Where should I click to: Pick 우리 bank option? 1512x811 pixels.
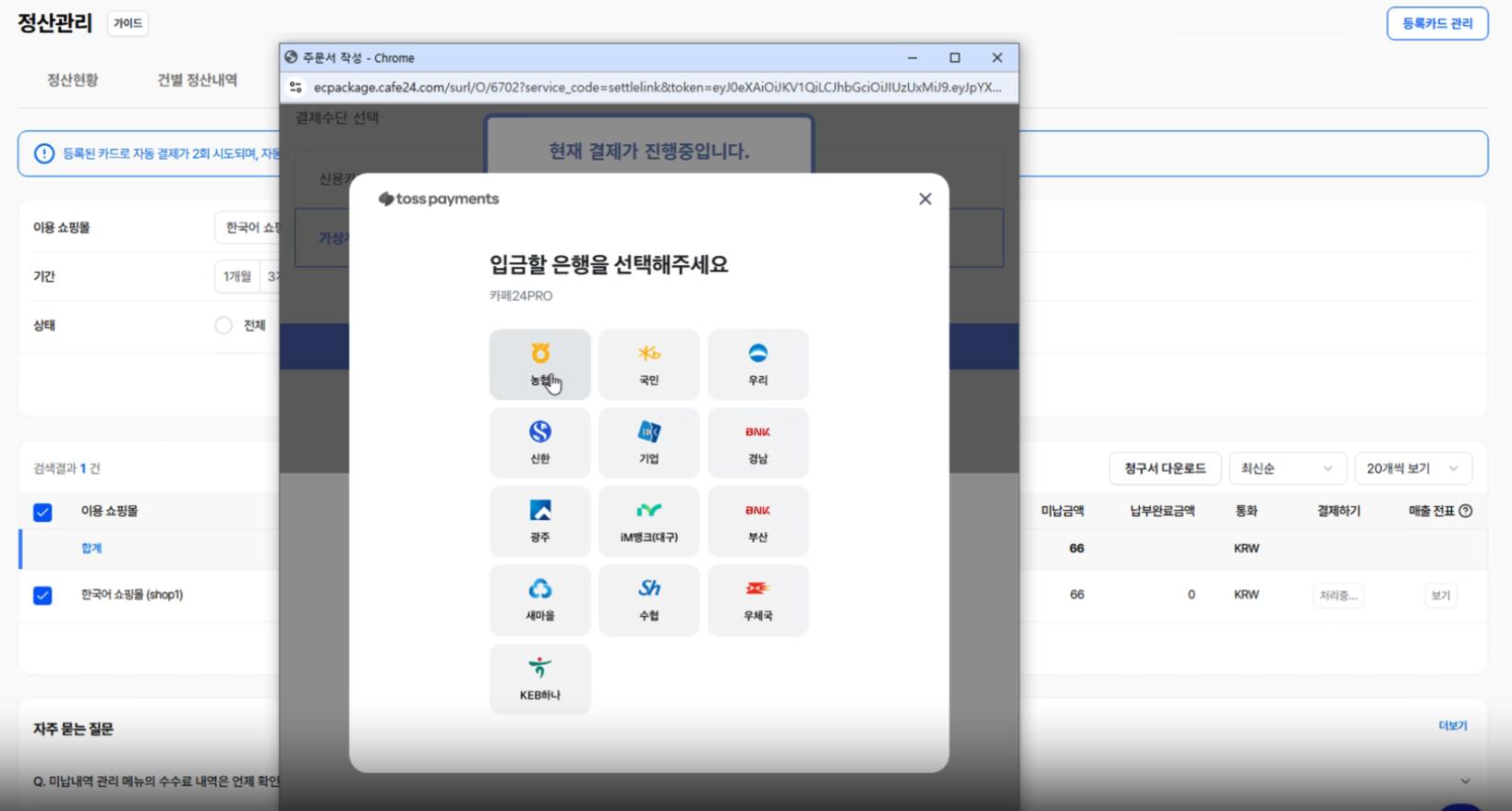pos(757,365)
